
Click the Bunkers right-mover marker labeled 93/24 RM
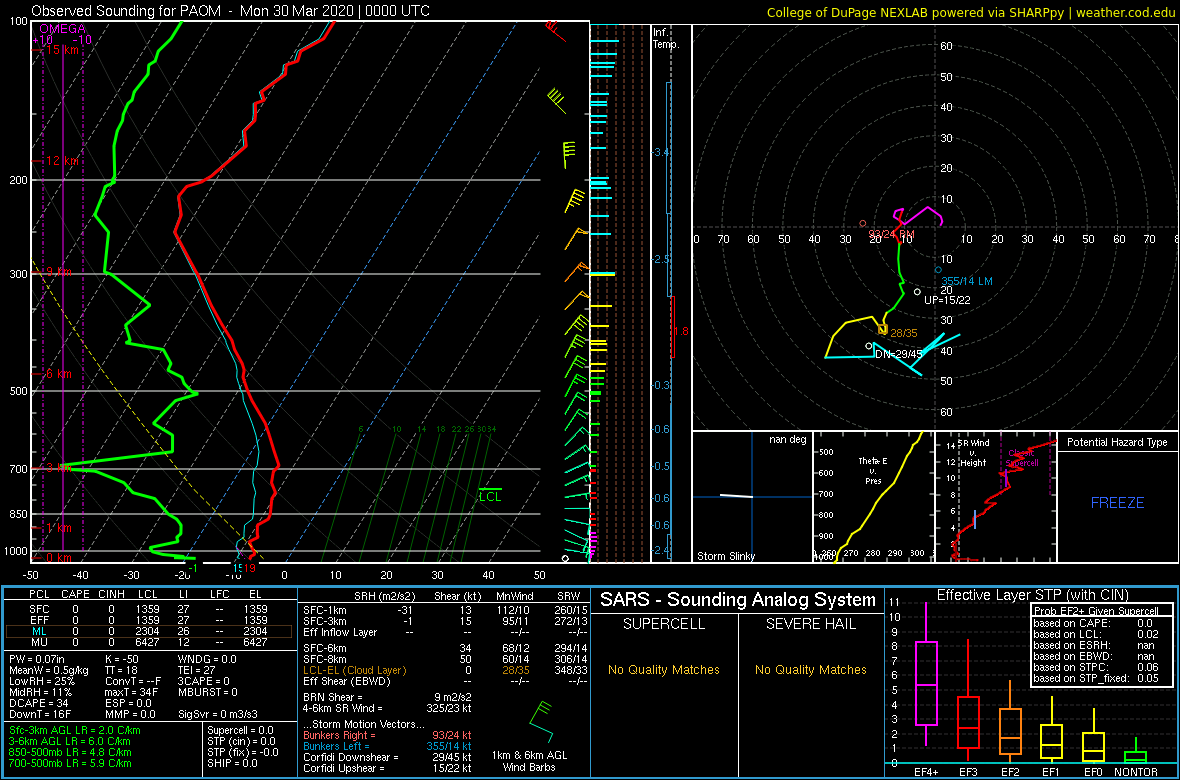(862, 224)
